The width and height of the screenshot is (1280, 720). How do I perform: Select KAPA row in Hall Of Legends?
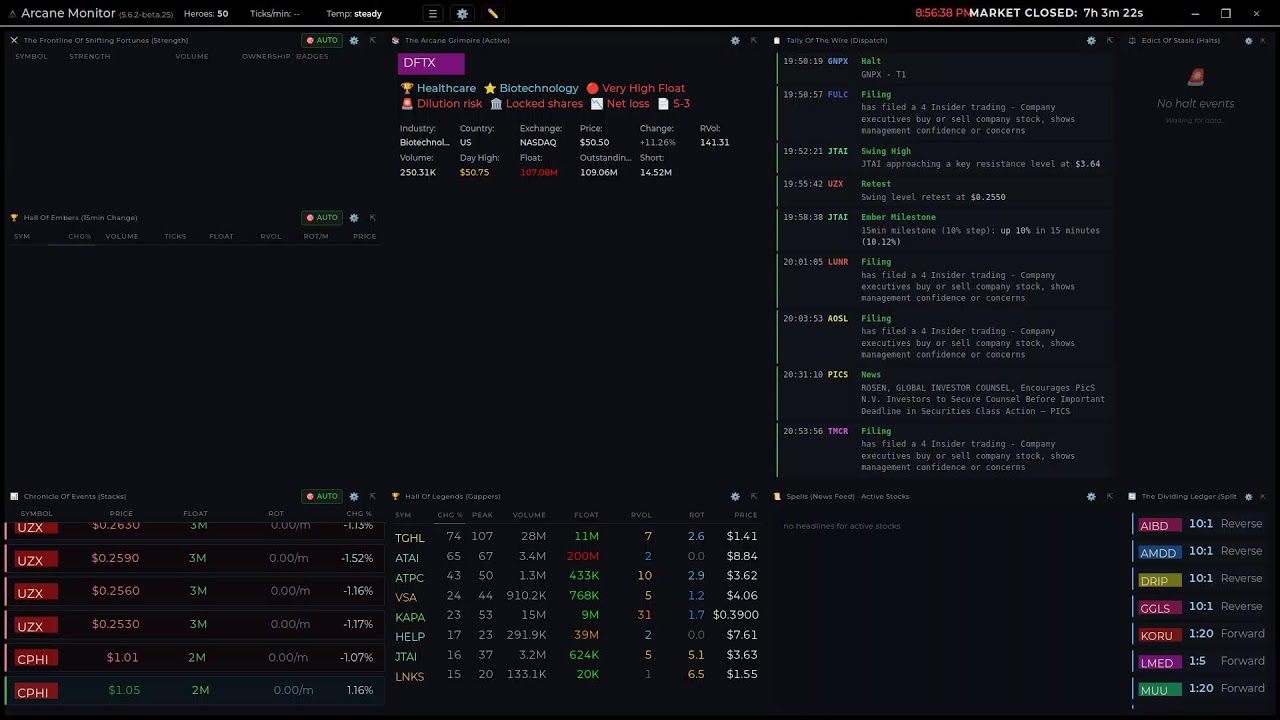[576, 615]
